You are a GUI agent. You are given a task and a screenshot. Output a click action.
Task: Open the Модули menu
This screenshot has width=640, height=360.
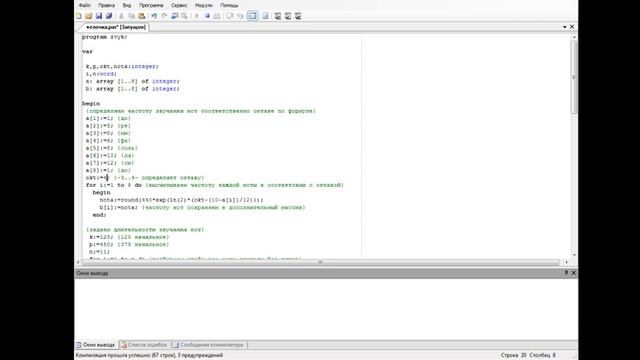tap(204, 5)
